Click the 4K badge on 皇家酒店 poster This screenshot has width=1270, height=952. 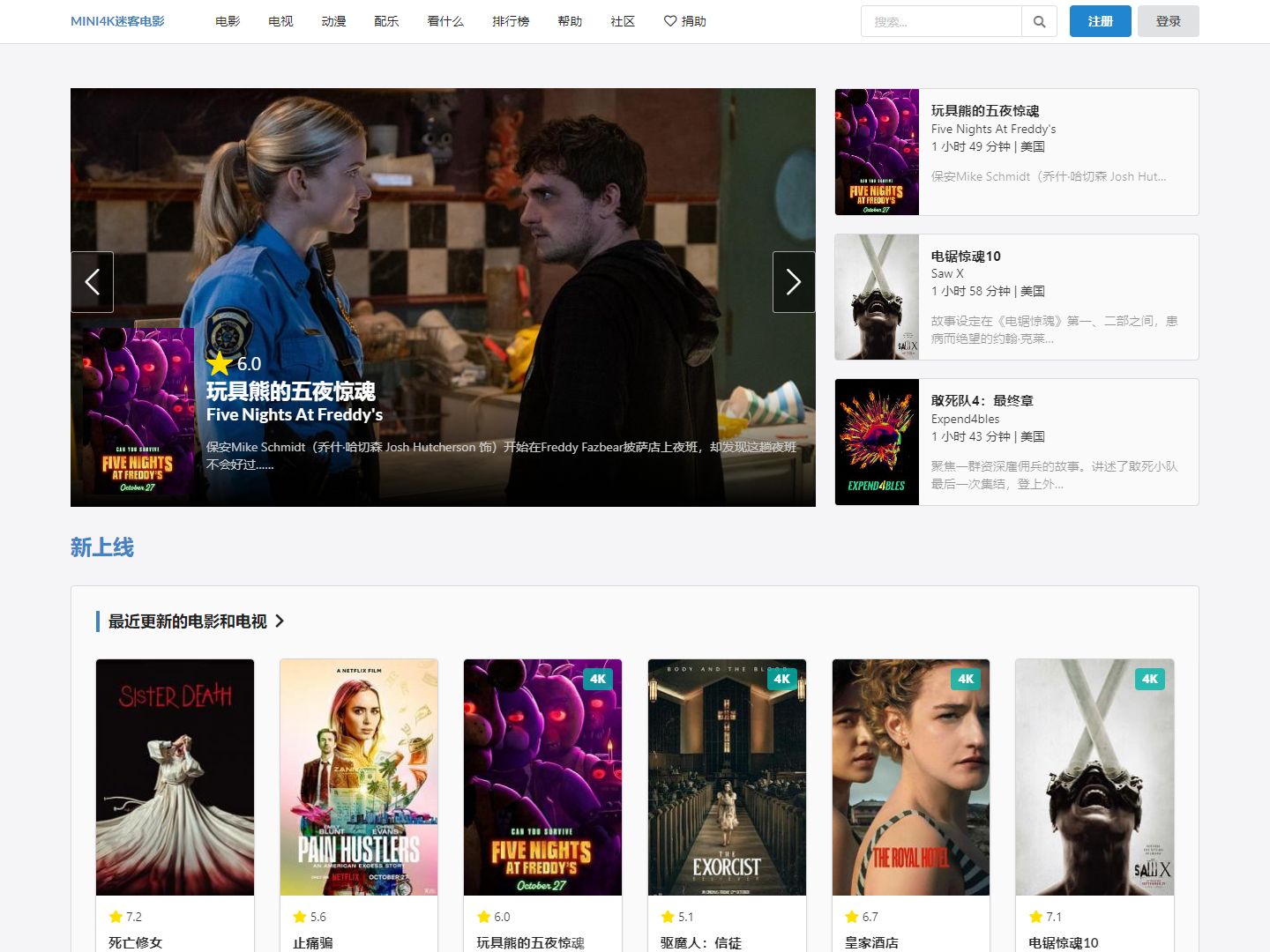tap(966, 679)
